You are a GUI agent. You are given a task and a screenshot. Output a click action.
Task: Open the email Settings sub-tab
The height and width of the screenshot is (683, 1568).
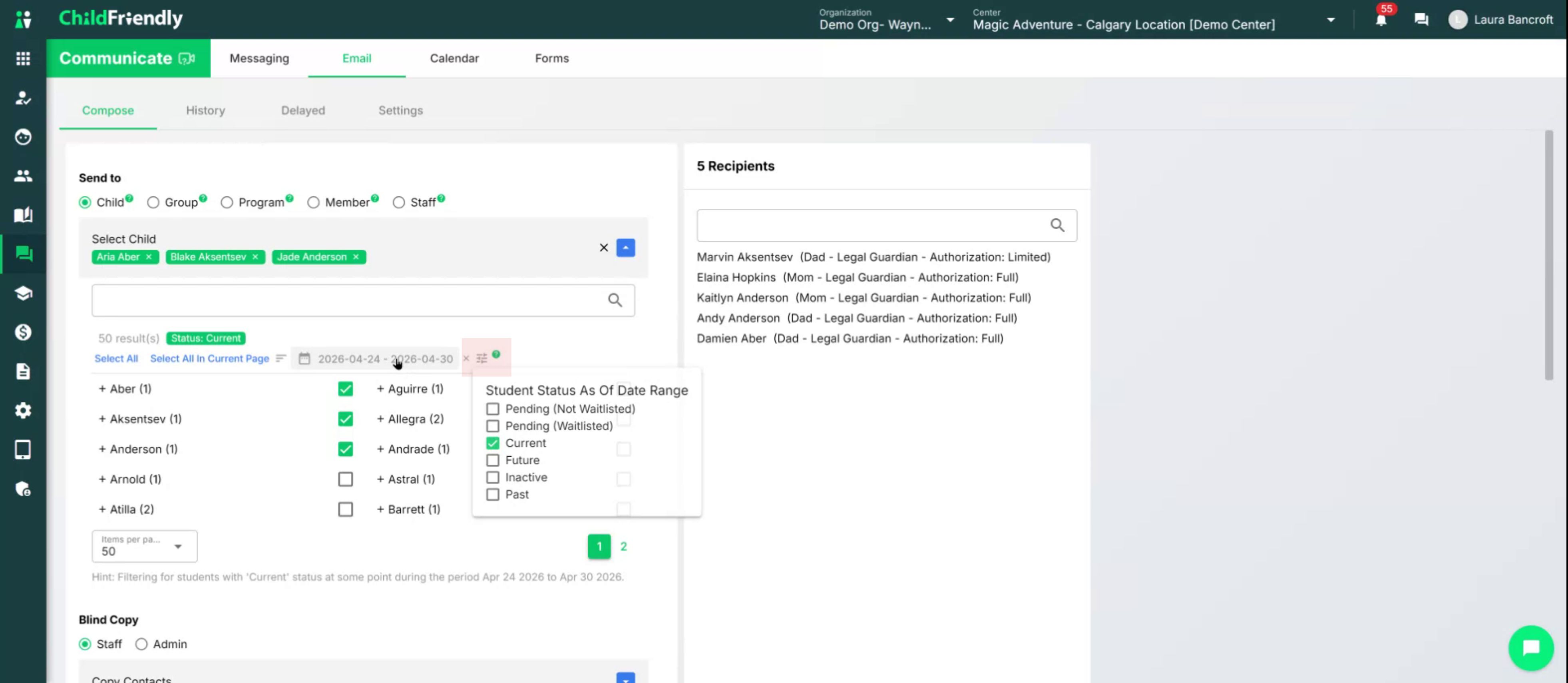(x=400, y=110)
